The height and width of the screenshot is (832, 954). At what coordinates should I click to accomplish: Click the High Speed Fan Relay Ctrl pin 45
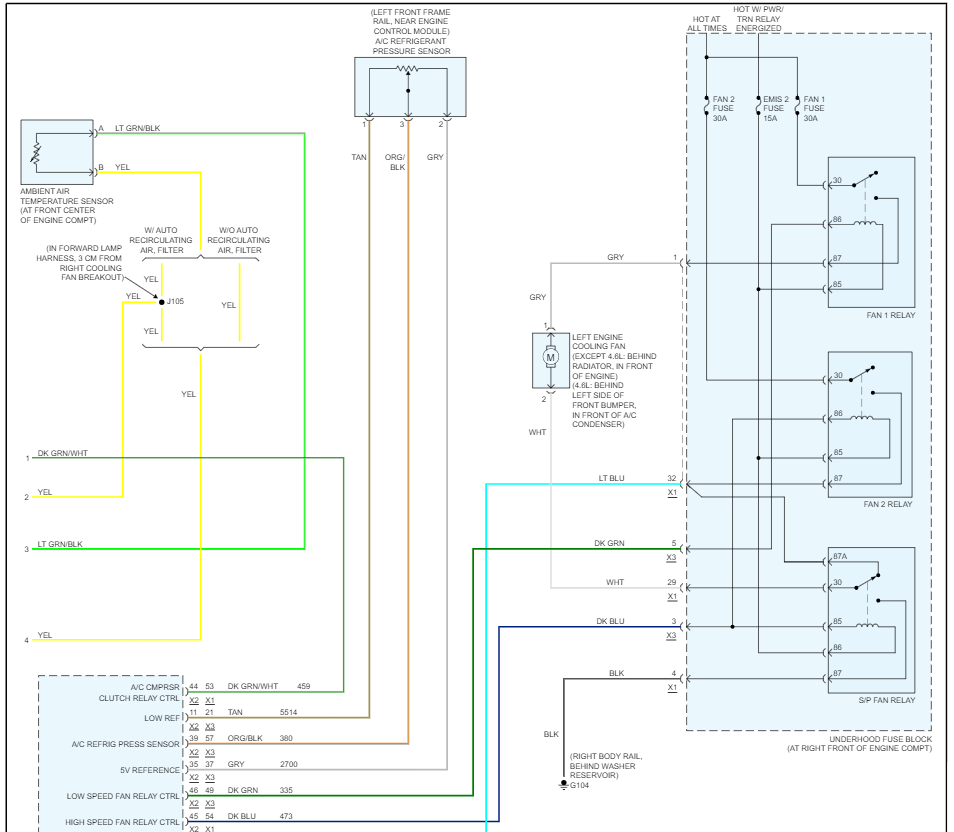[x=191, y=816]
